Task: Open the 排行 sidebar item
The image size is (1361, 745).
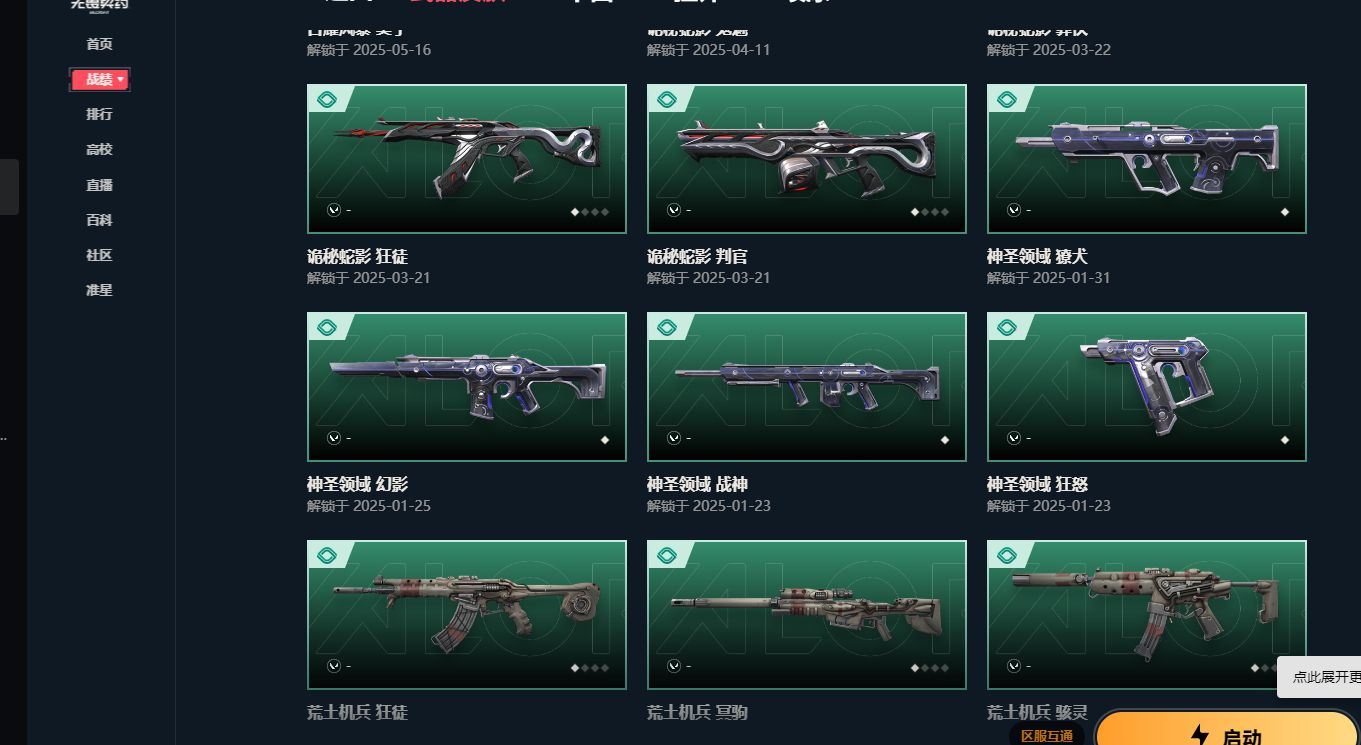Action: (99, 114)
